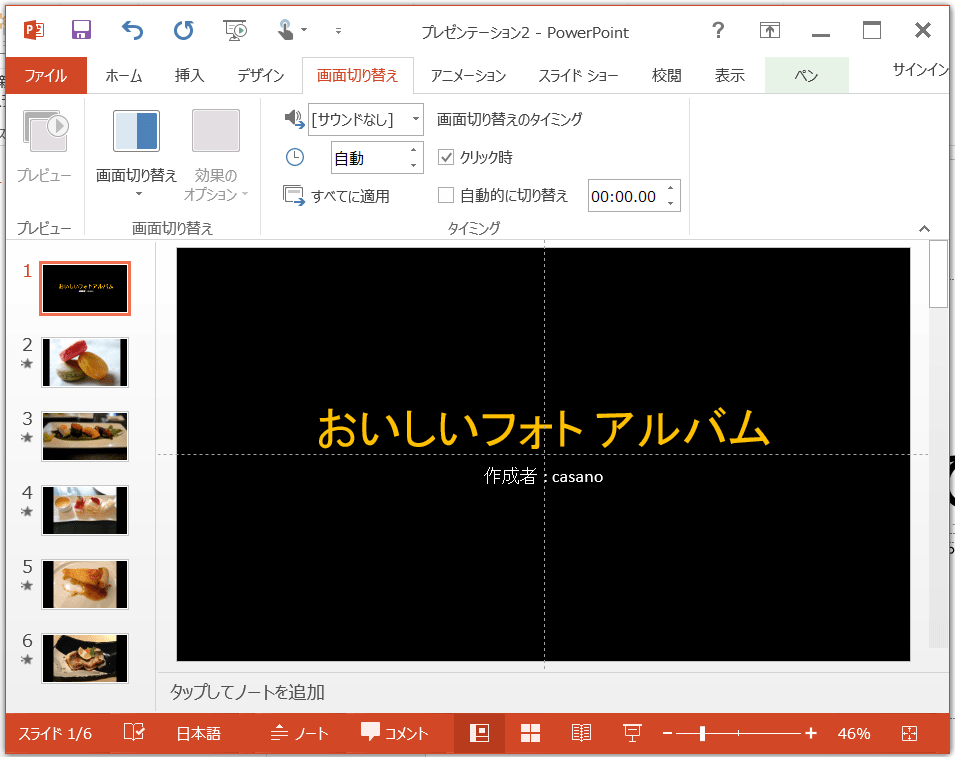Start Slide Show from status bar
This screenshot has width=955, height=757.
tap(632, 733)
